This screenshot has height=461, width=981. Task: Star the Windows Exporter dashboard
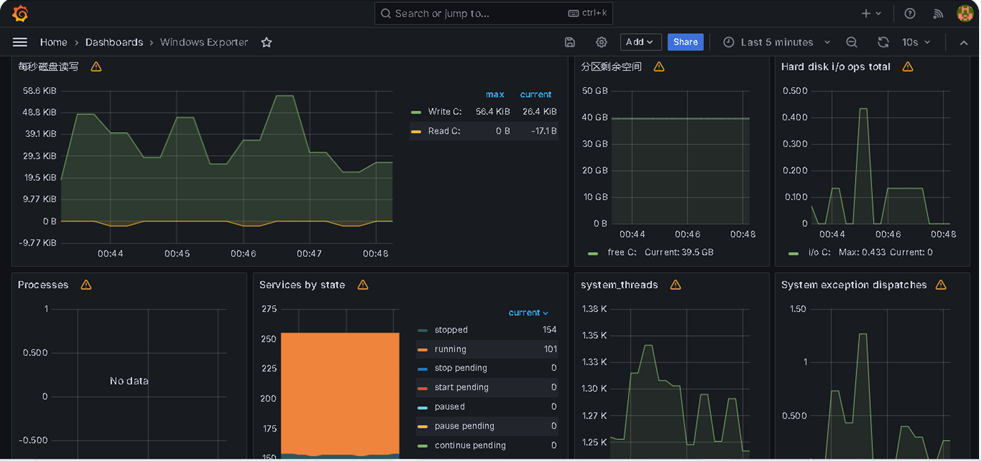click(267, 43)
